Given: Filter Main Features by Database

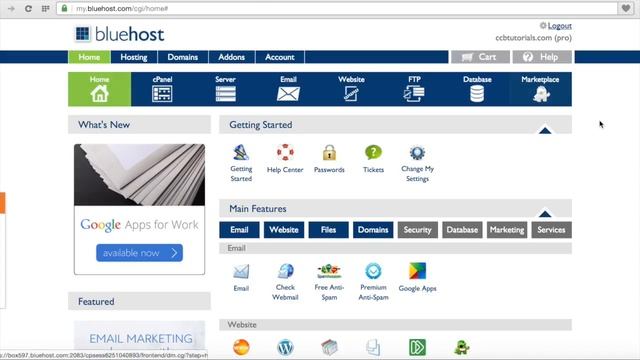Looking at the screenshot, I should click(x=462, y=230).
